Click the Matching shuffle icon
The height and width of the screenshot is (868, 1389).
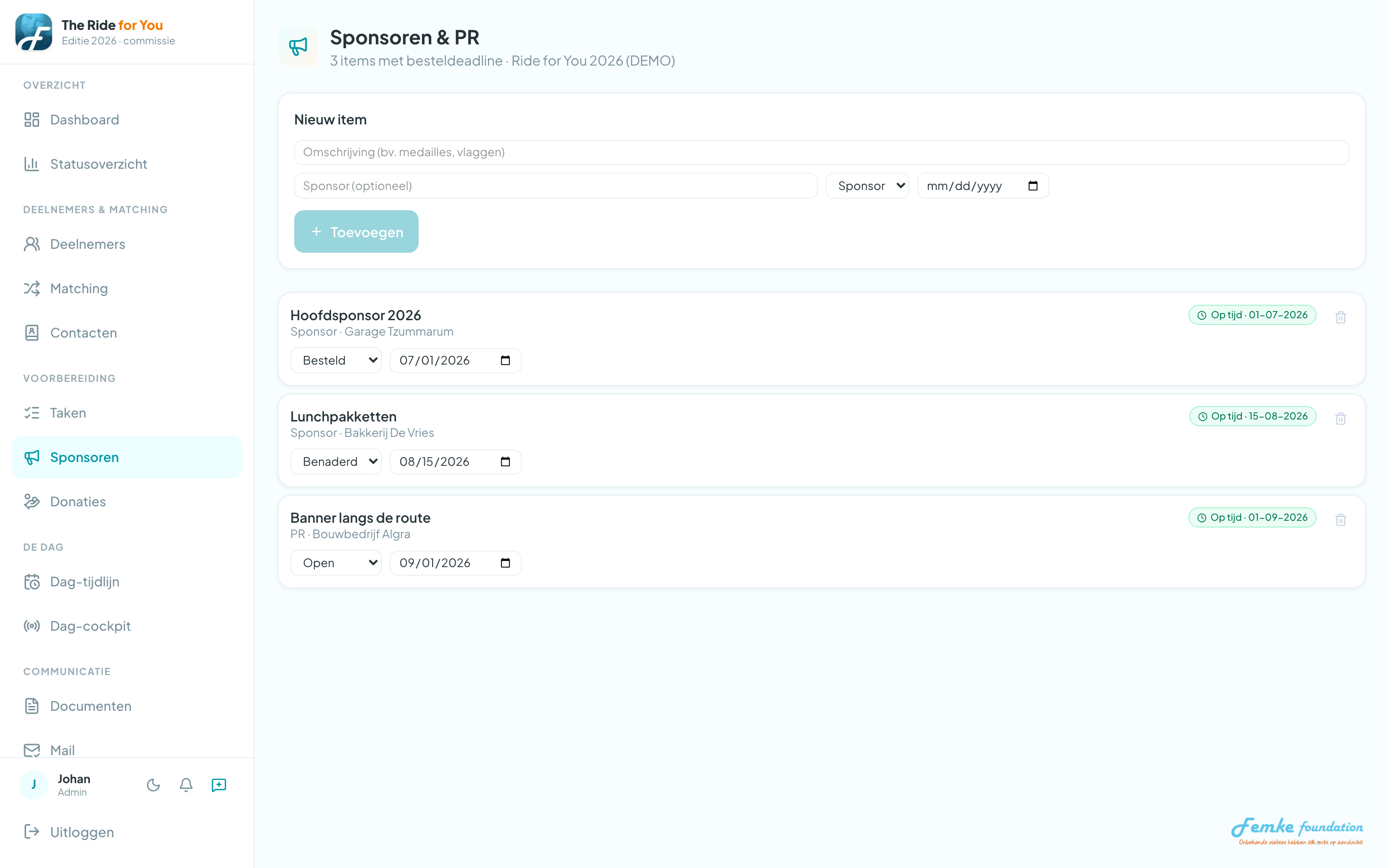pyautogui.click(x=31, y=288)
